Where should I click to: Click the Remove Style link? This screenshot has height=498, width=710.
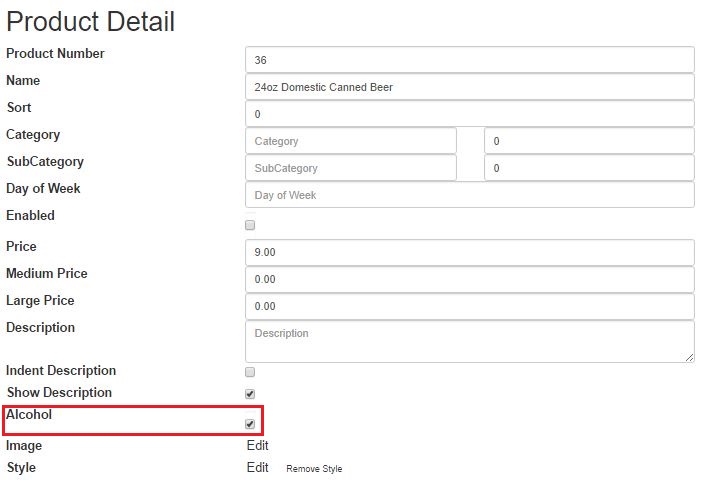[x=314, y=469]
